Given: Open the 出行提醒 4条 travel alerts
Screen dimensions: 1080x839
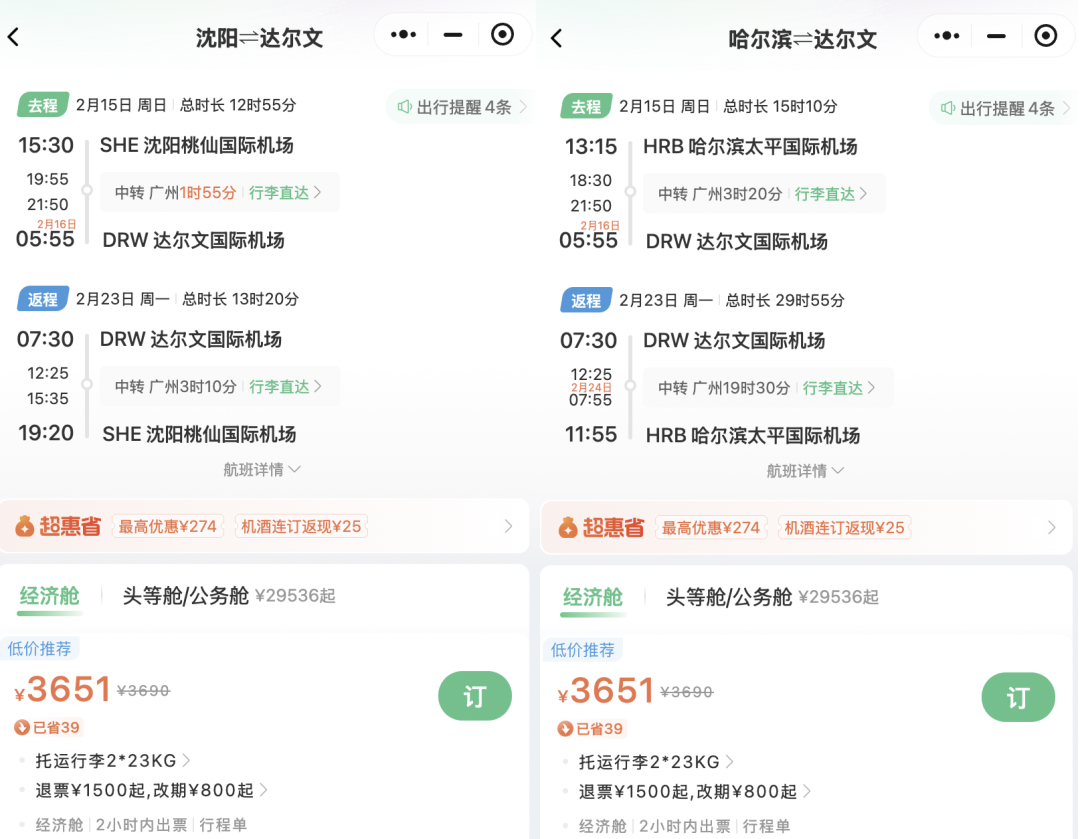Looking at the screenshot, I should tap(459, 105).
